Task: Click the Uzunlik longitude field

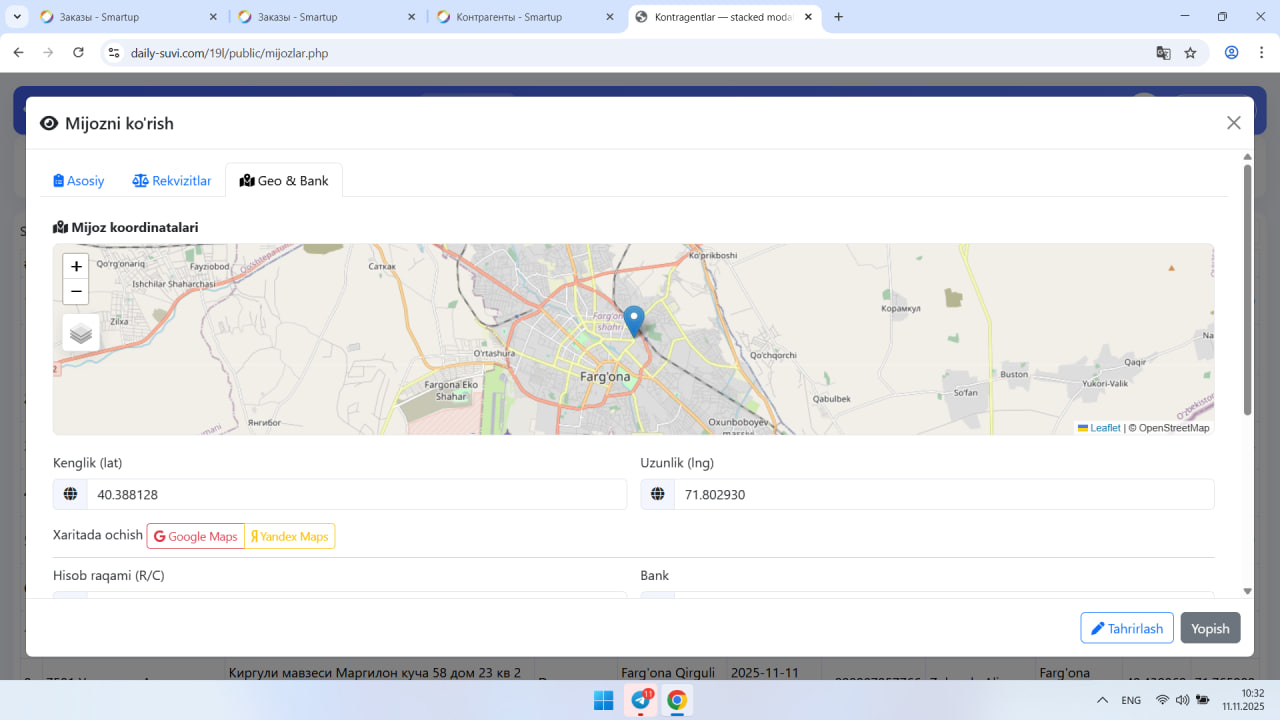Action: coord(943,494)
